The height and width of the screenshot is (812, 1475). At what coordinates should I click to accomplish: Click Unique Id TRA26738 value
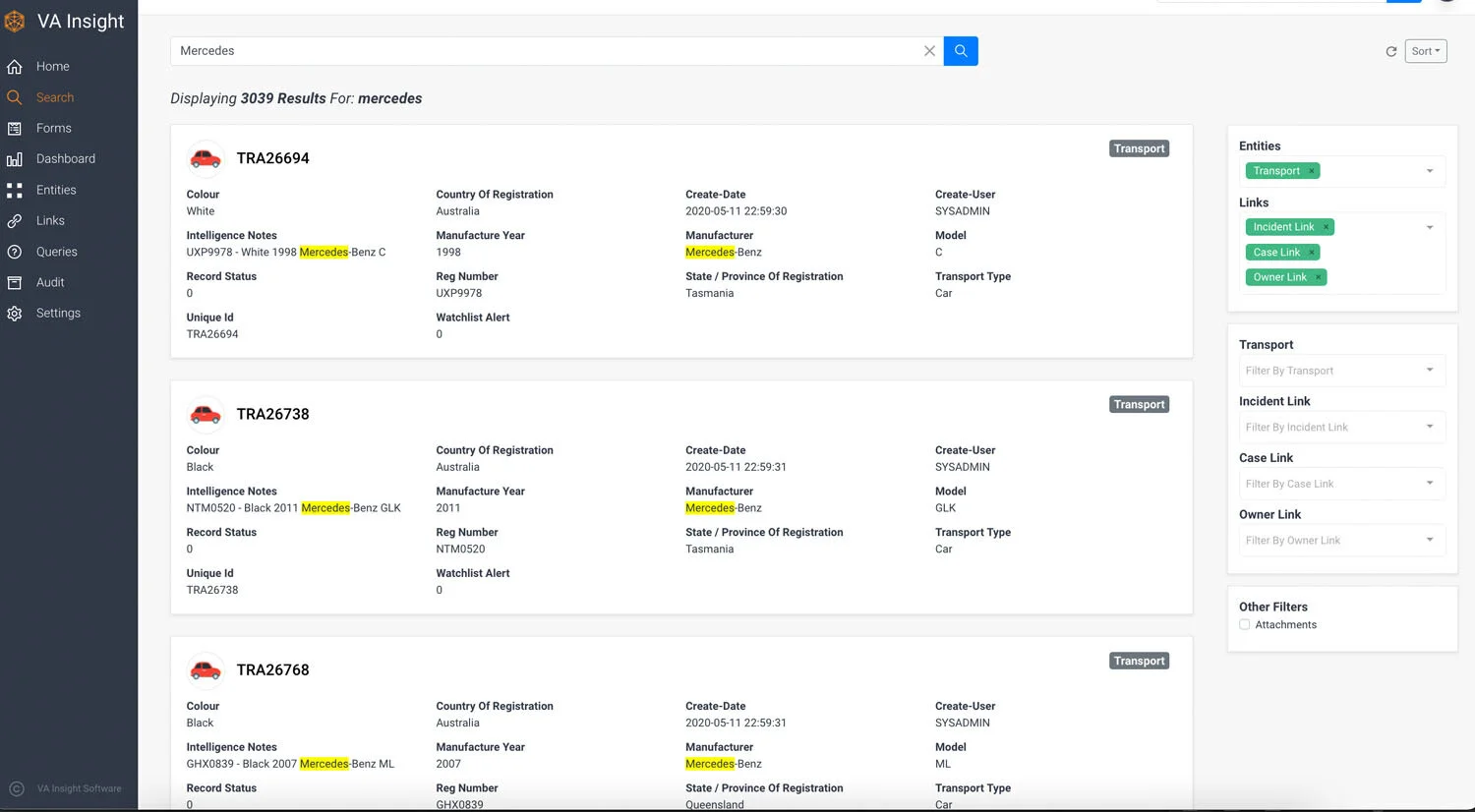[x=212, y=590]
